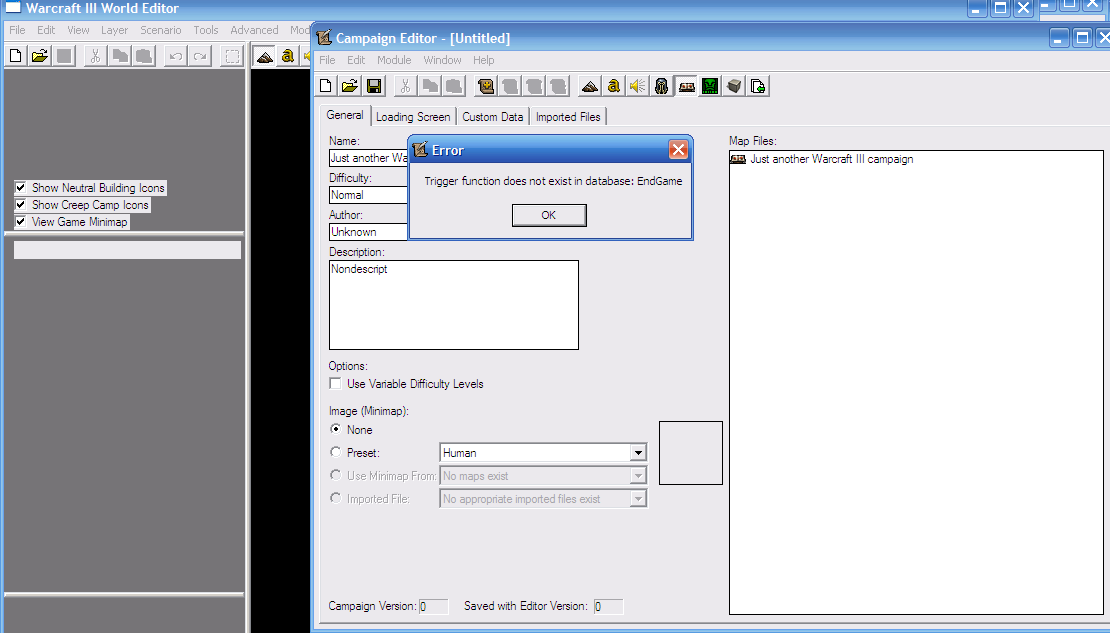Select 'Just another Warcraft III campaign' map file
1110x633 pixels.
click(x=821, y=159)
